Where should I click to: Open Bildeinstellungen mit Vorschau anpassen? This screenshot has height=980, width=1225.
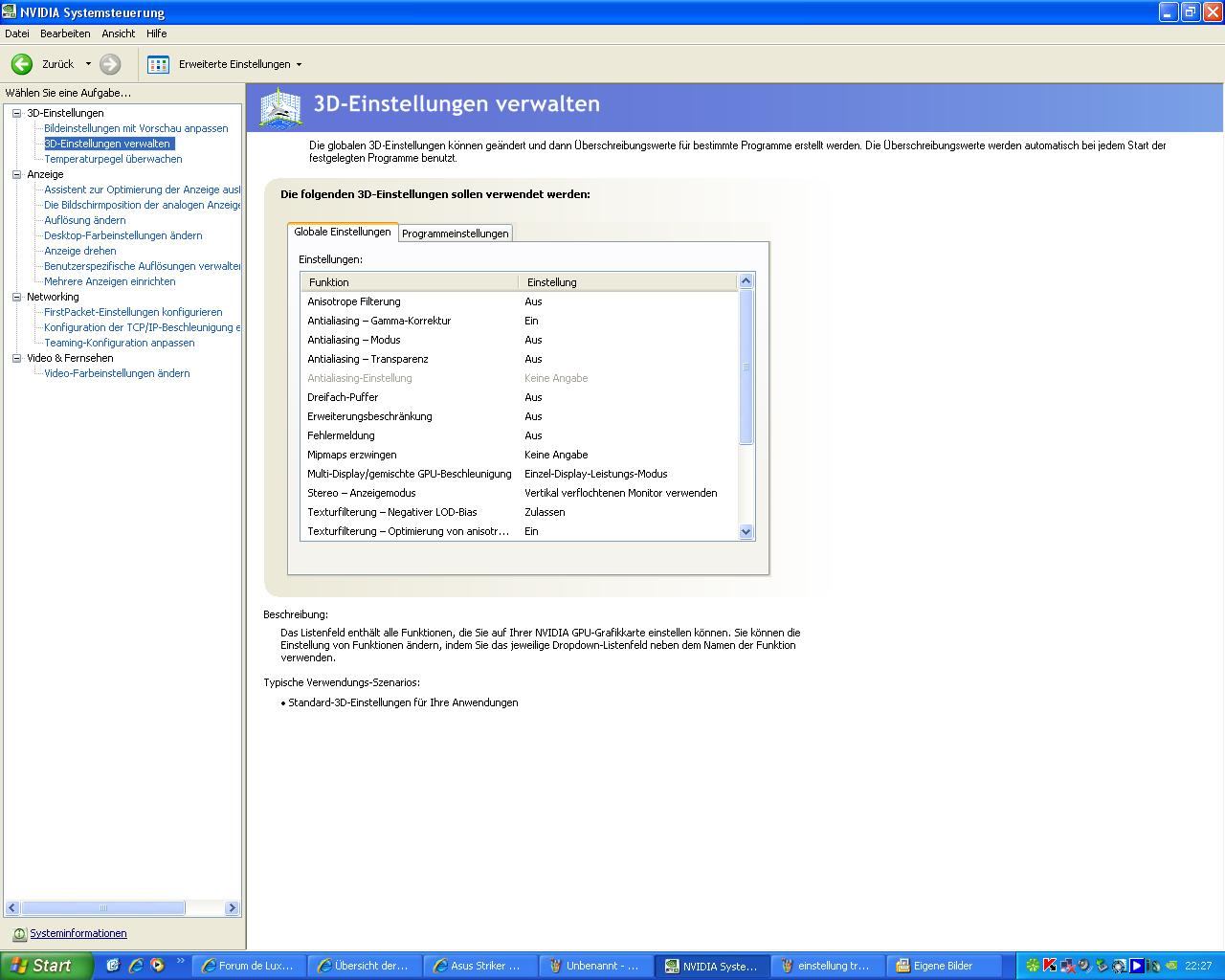pos(136,128)
